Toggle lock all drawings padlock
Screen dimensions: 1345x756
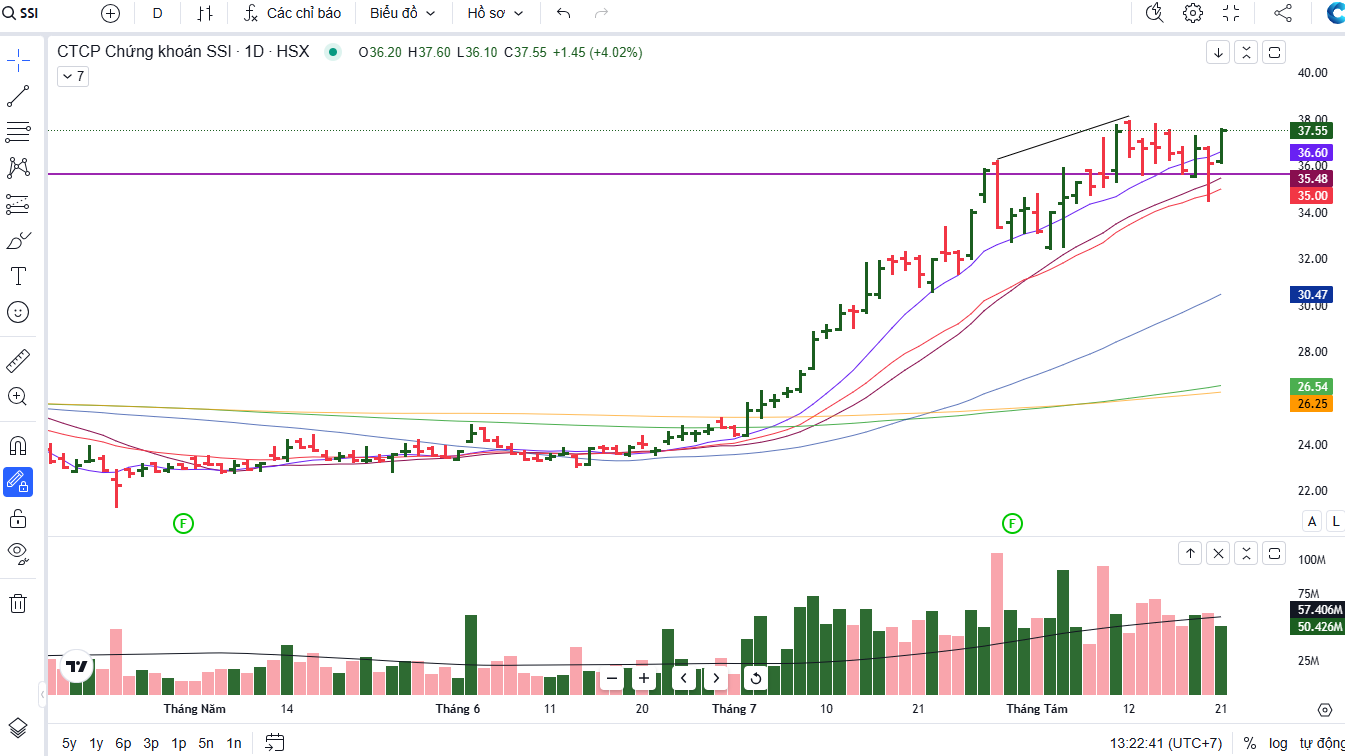[x=18, y=518]
